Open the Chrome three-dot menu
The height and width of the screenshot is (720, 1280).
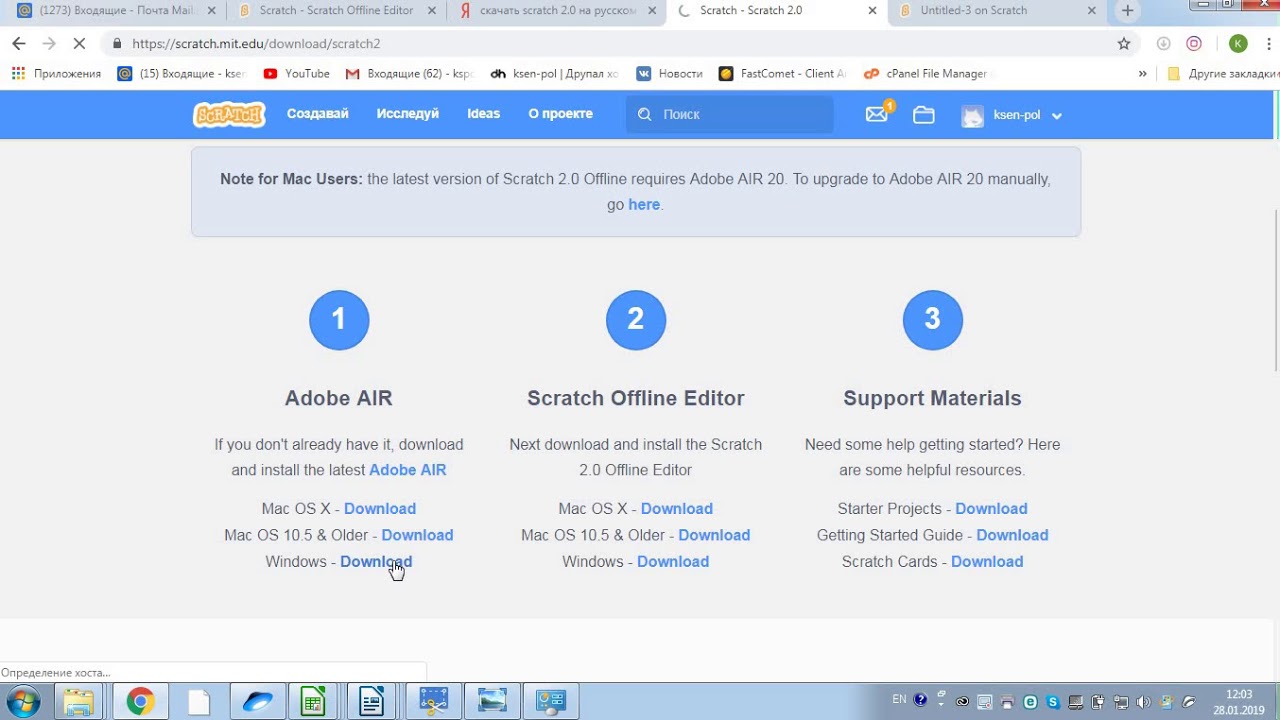coord(1267,44)
